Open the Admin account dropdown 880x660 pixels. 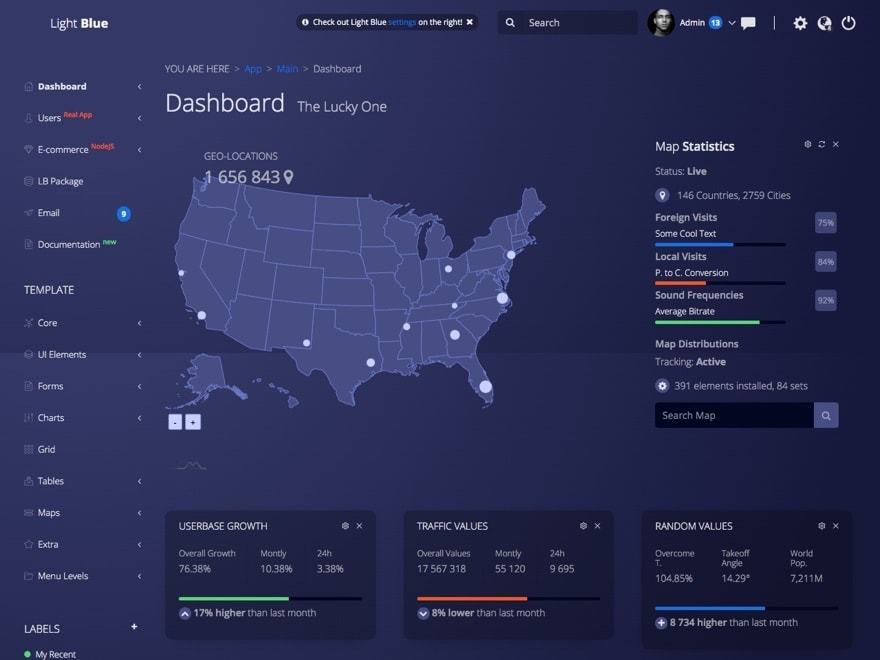[731, 23]
